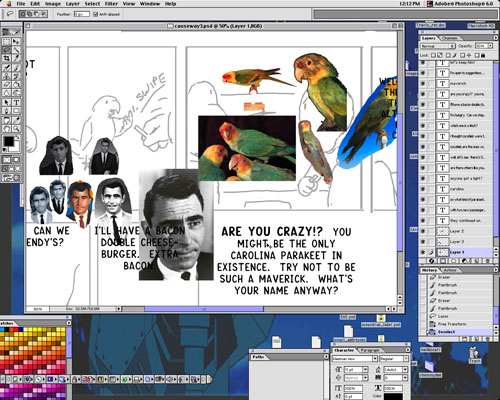Viewport: 500px width, 400px height.
Task: Open the Opacity slider arrow in Layers
Action: pyautogui.click(x=491, y=46)
